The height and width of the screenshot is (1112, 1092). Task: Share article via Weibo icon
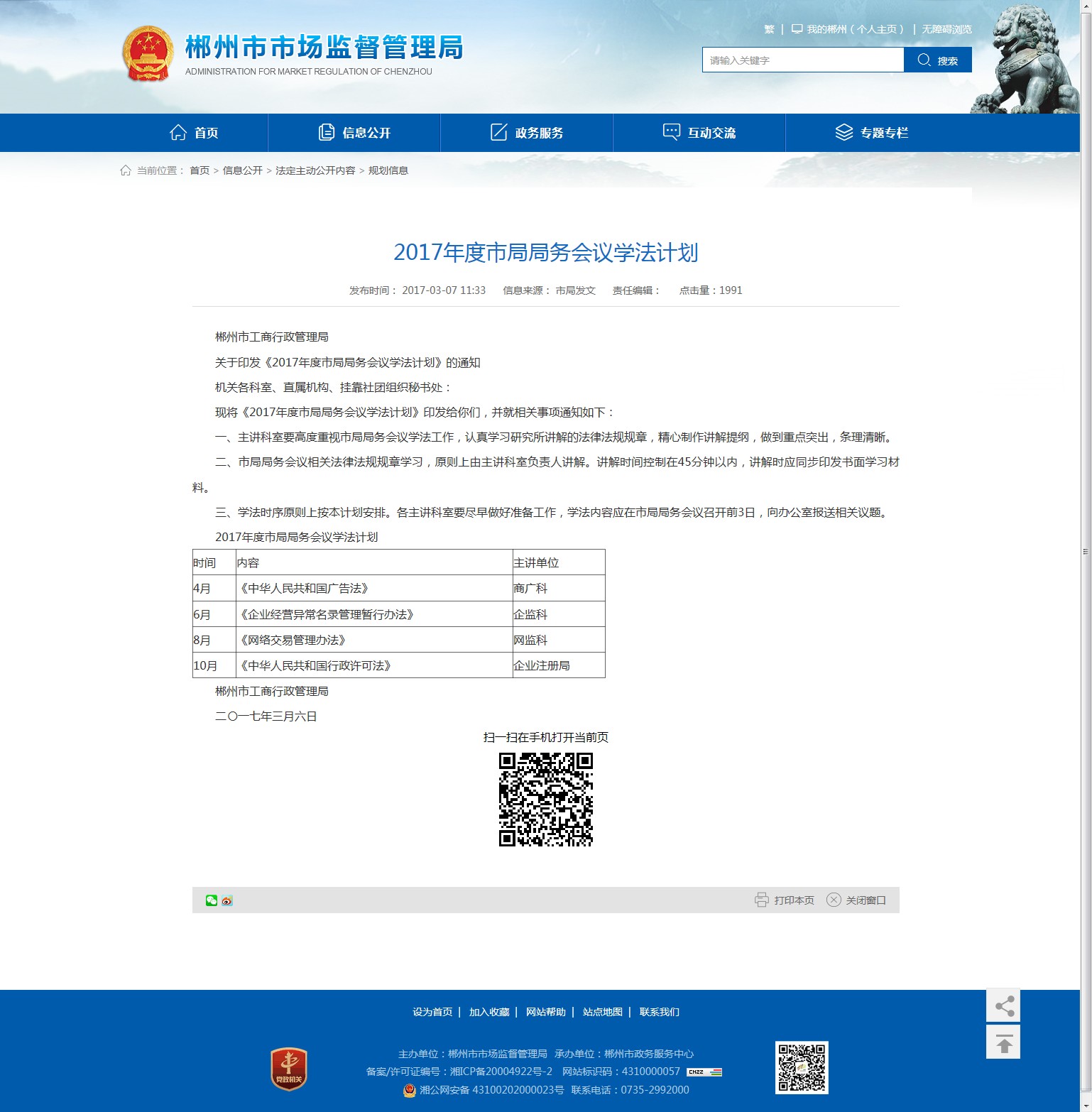pos(227,900)
